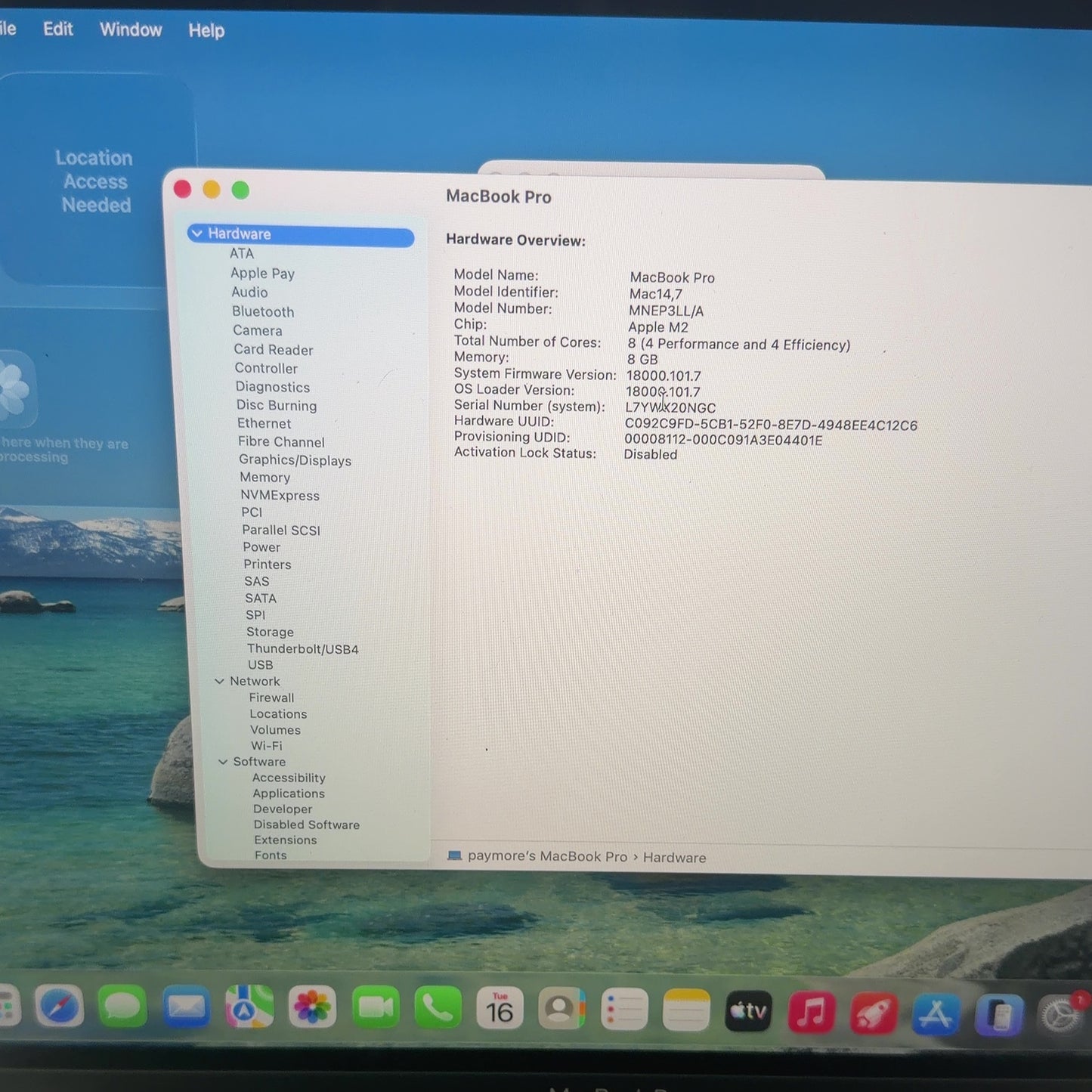
Task: View Graphics/Displays information
Action: click(295, 459)
